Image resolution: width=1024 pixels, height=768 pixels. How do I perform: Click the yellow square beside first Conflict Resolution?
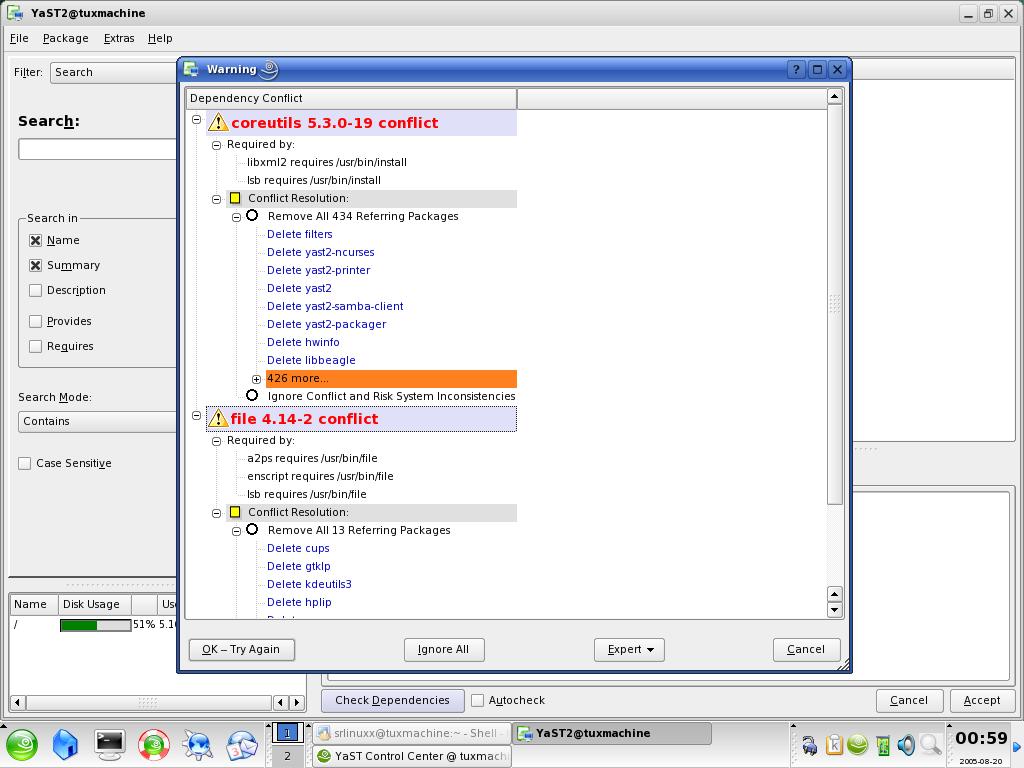pyautogui.click(x=235, y=198)
